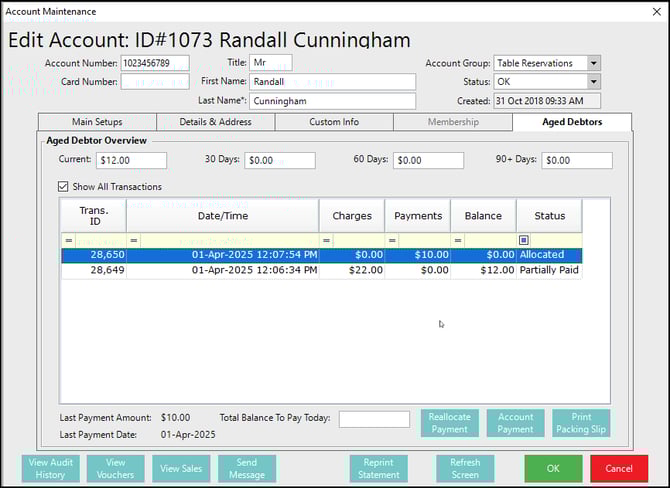This screenshot has width=670, height=488.
Task: Open the Status dropdown showing OK
Action: pos(594,82)
